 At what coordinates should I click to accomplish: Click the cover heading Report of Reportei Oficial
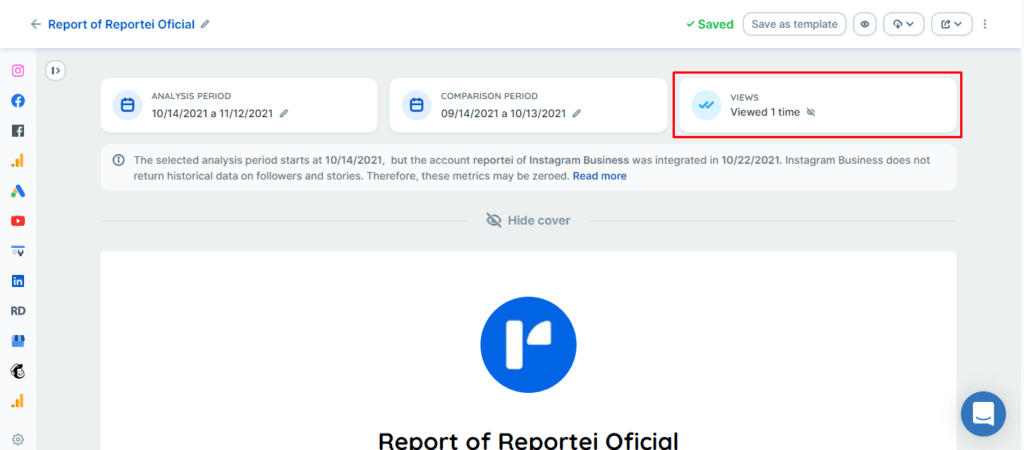pyautogui.click(x=528, y=440)
